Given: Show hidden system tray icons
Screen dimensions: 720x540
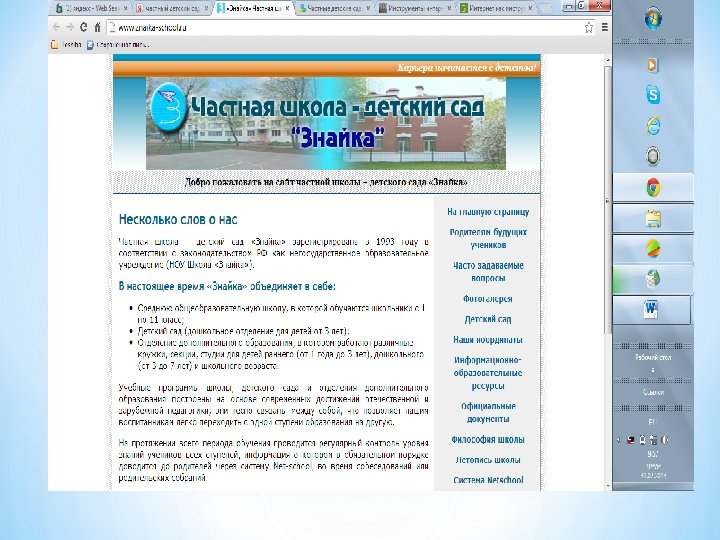Looking at the screenshot, I should coord(619,440).
